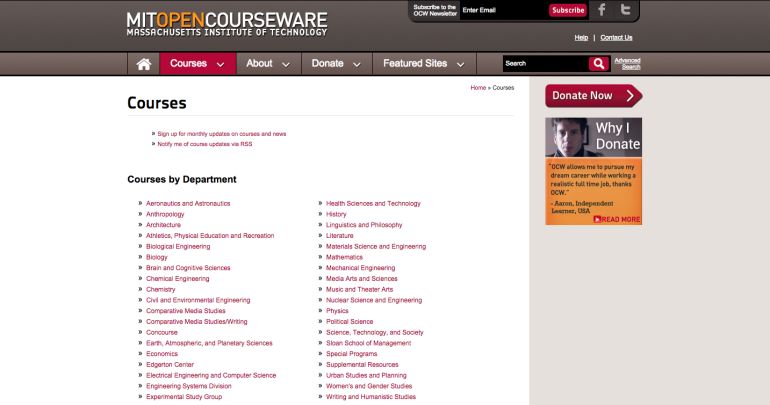Open MIT OpenCourseWare Facebook page icon
Image resolution: width=770 pixels, height=405 pixels.
[602, 10]
